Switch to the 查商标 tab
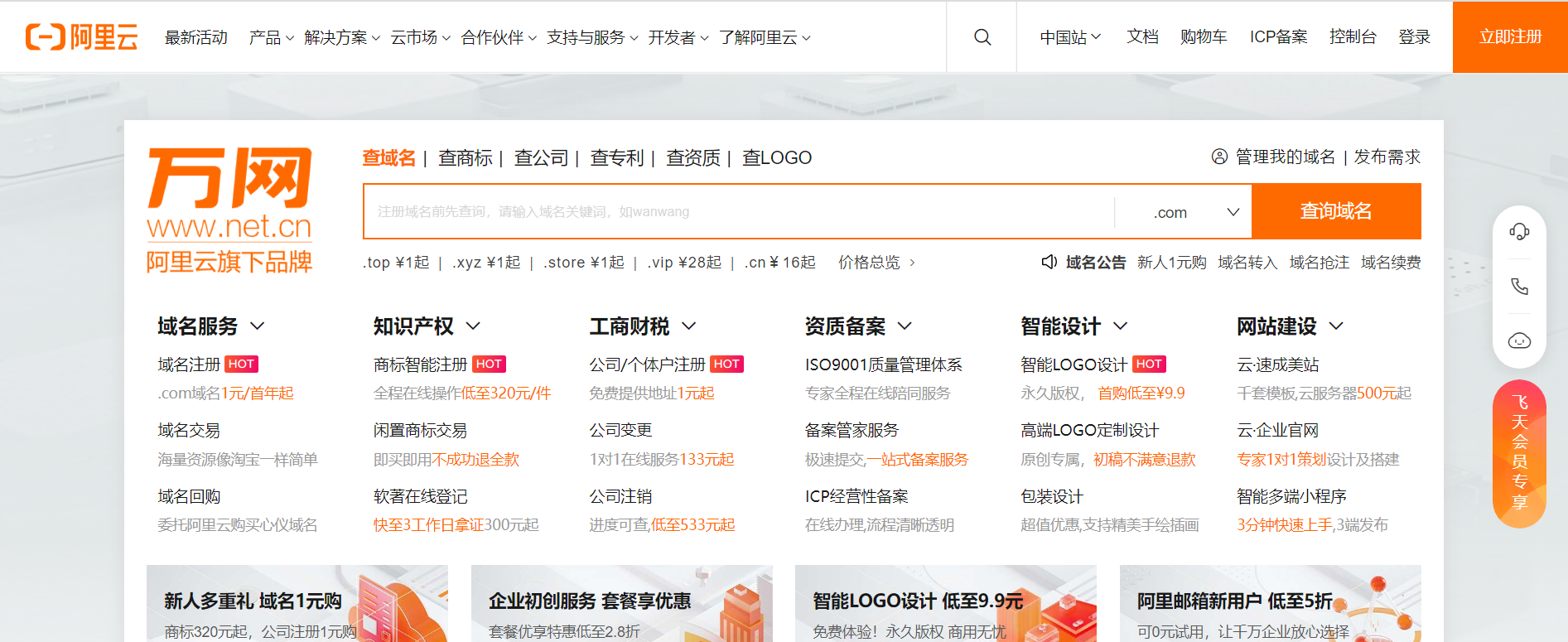Viewport: 1568px width, 642px height. coord(466,157)
